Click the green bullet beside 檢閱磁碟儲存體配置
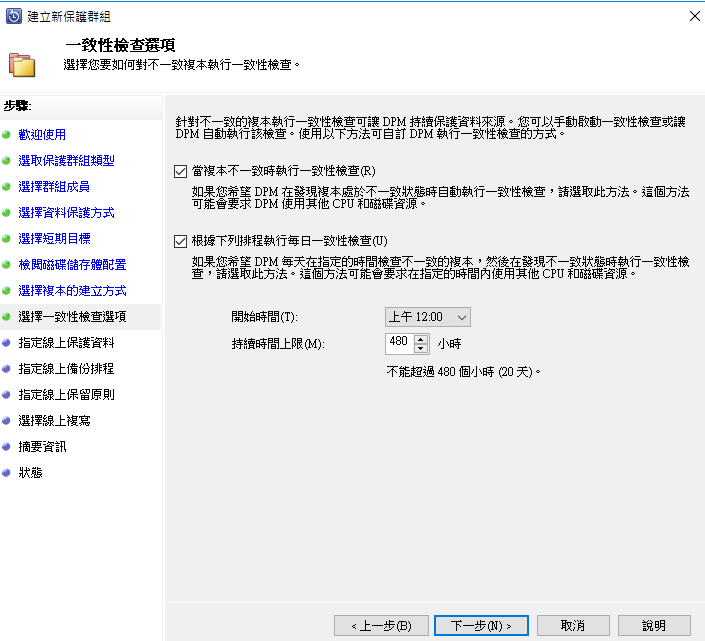The width and height of the screenshot is (705, 641). (6, 265)
